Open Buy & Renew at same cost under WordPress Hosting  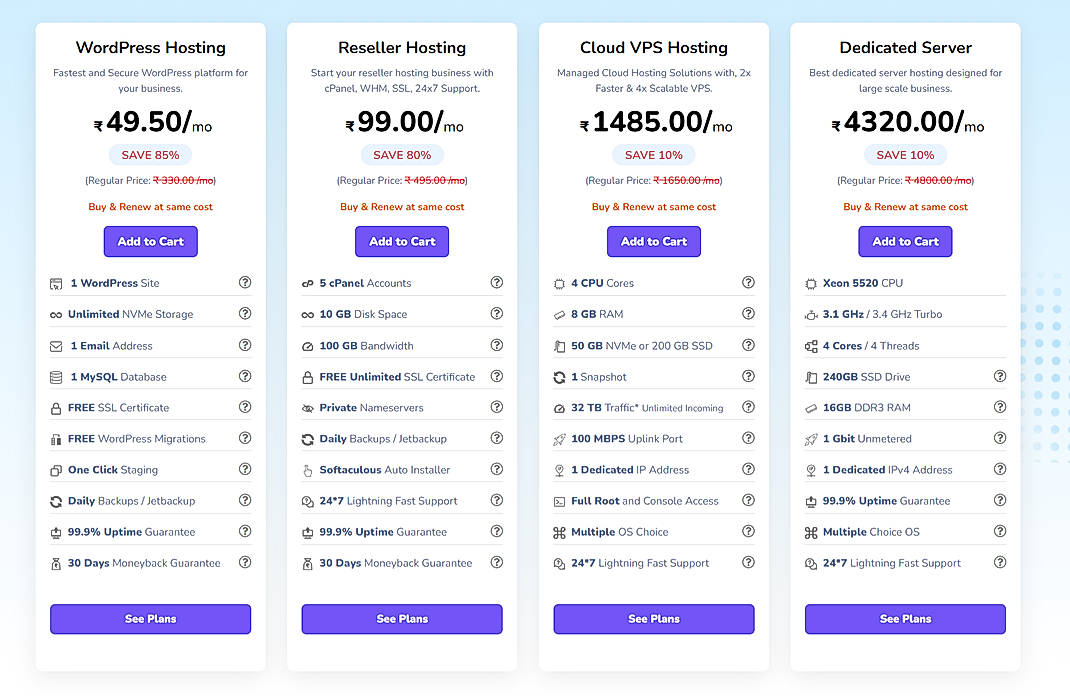(150, 206)
